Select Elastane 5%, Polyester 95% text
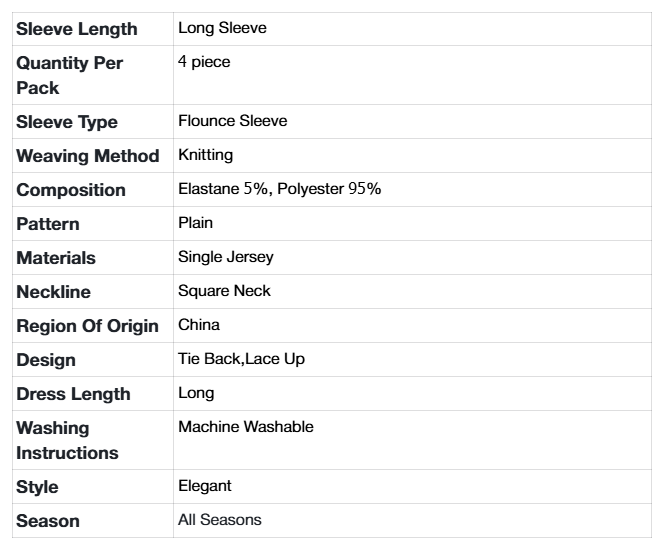664x550 pixels. pos(279,189)
